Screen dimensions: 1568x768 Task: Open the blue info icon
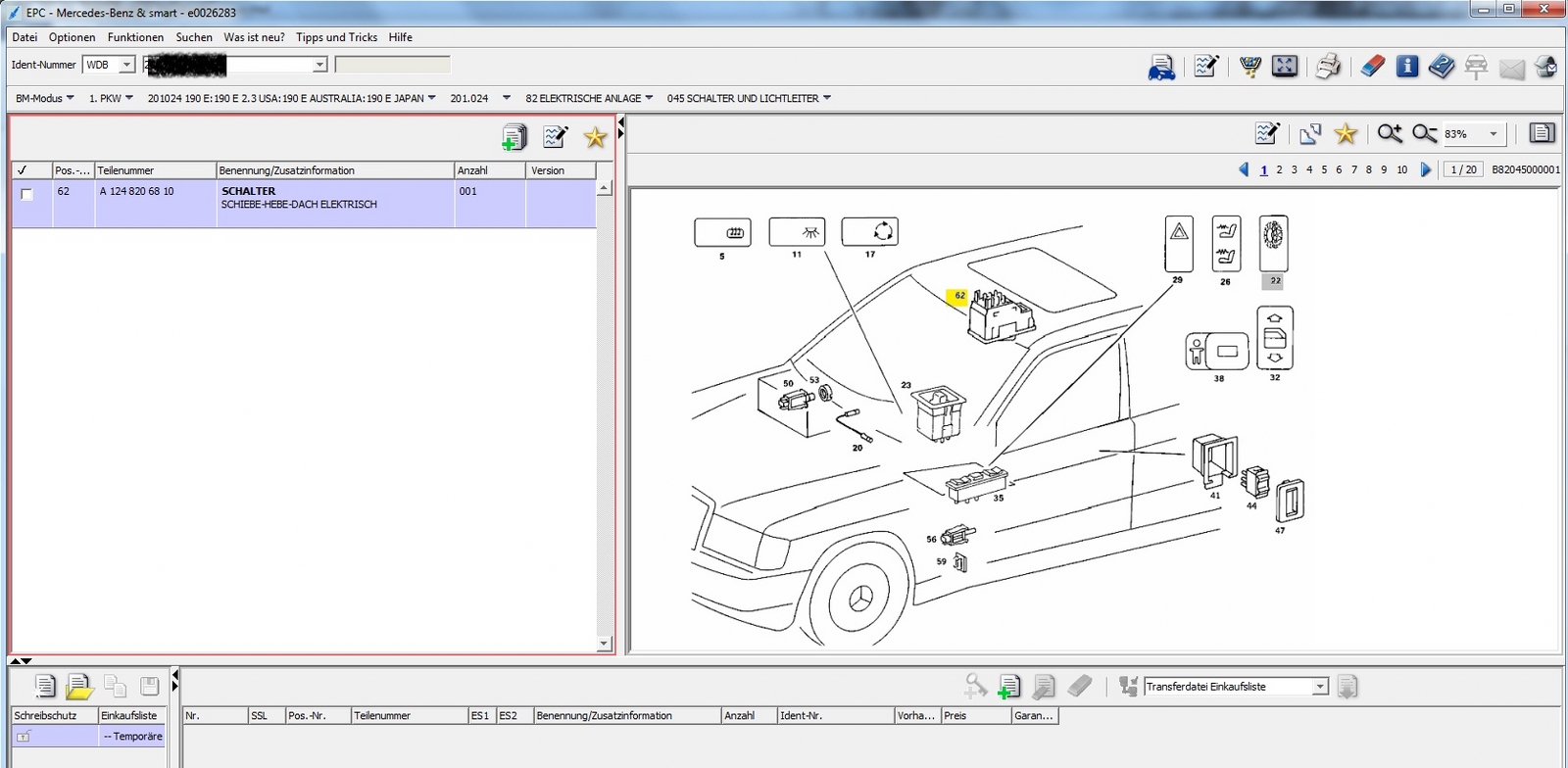coord(1407,66)
